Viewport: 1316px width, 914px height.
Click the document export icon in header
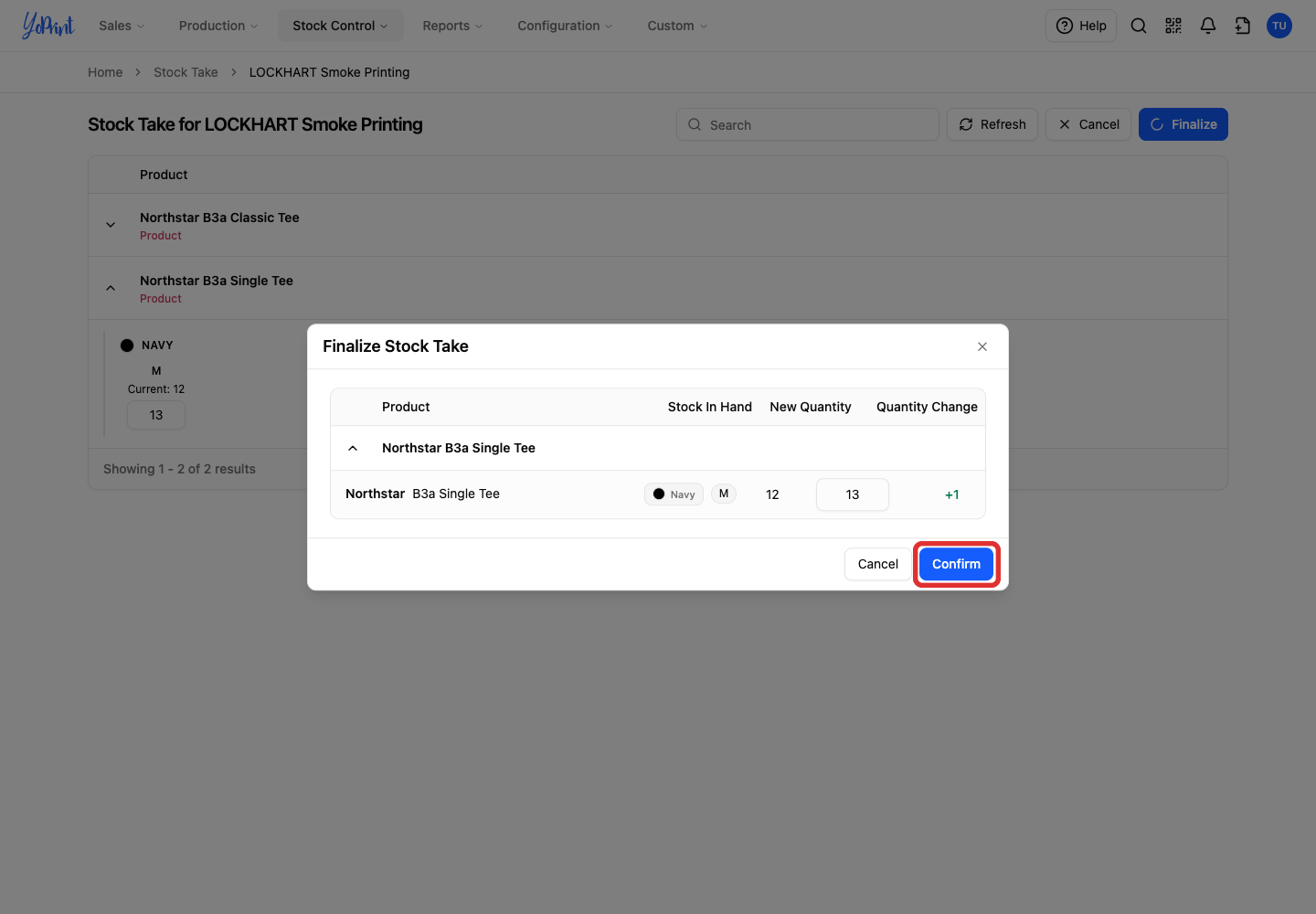pyautogui.click(x=1243, y=26)
